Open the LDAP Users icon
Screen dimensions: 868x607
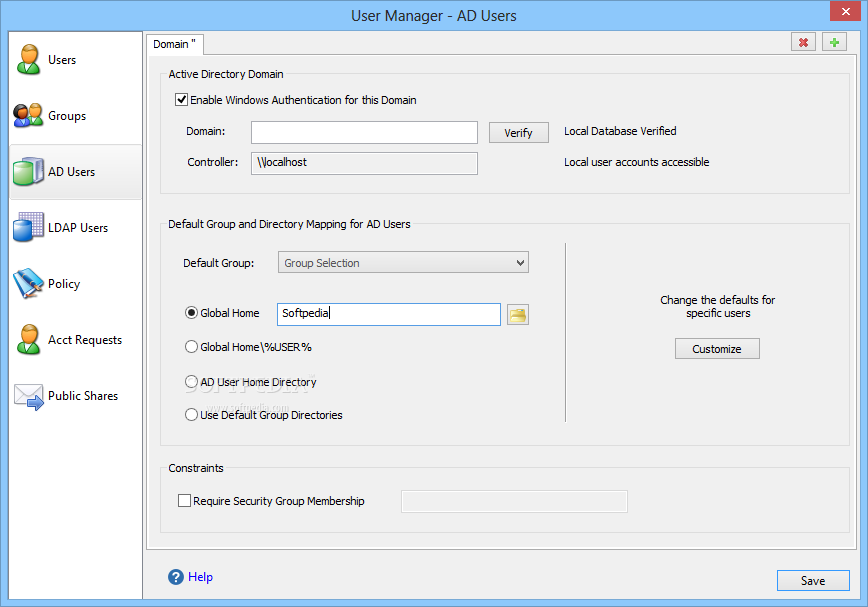[x=28, y=227]
